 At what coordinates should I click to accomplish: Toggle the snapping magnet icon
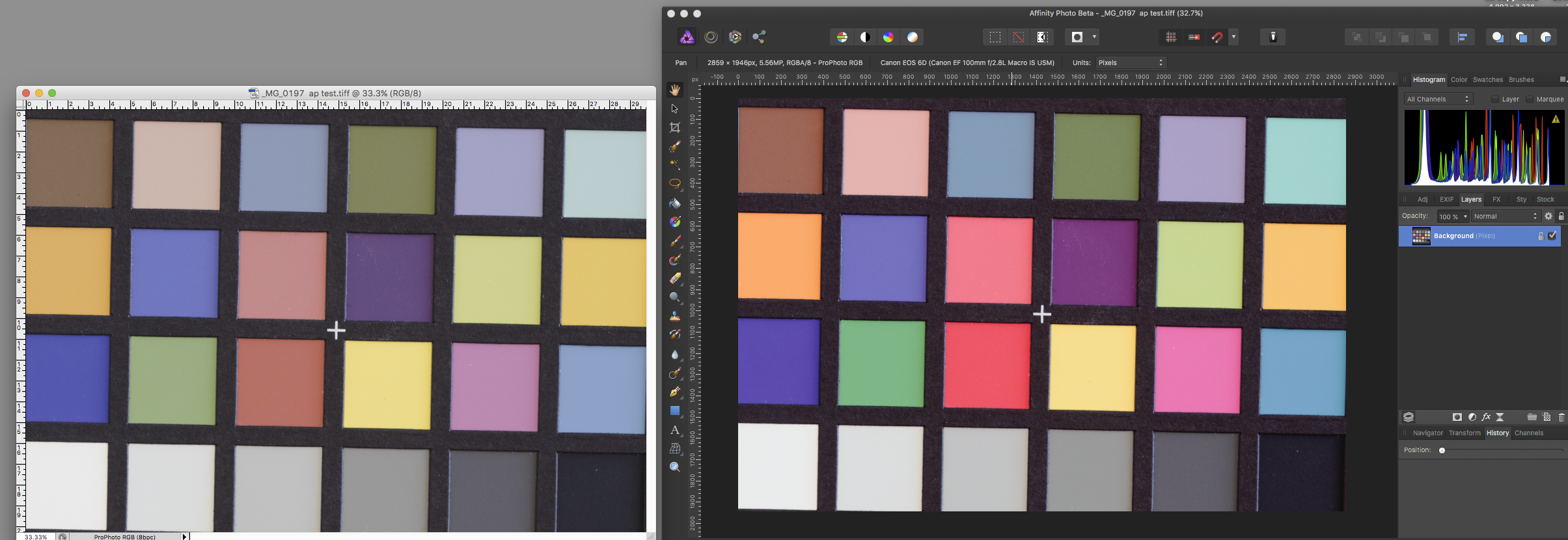point(1217,37)
